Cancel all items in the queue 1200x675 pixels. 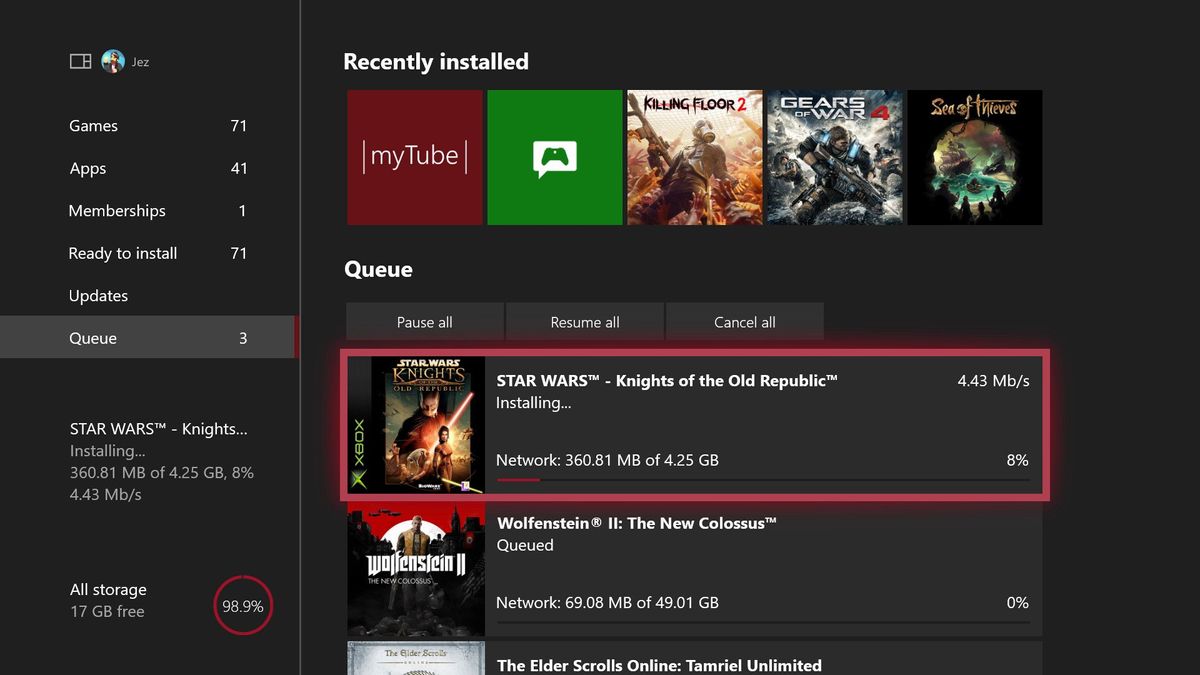[x=744, y=321]
